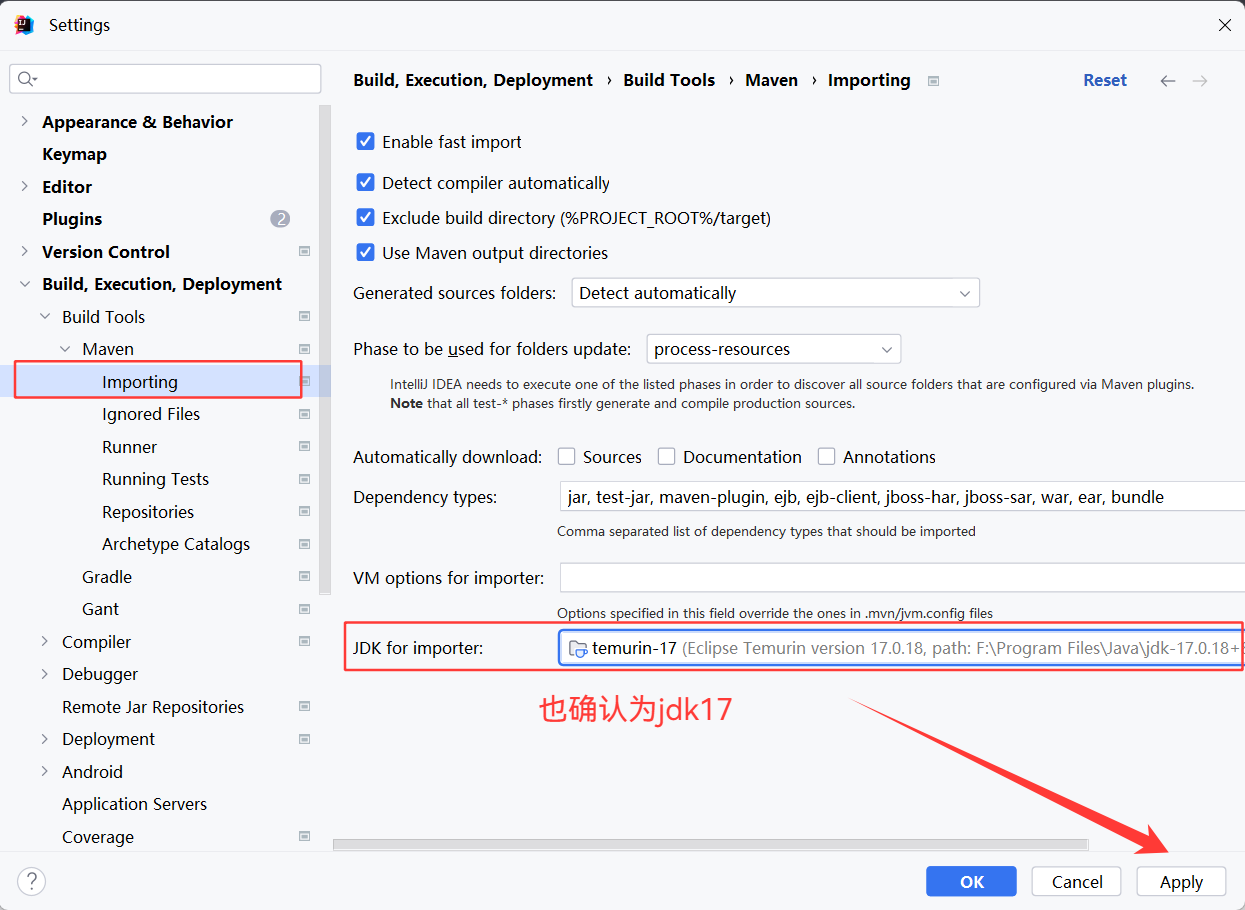Viewport: 1245px width, 910px height.
Task: Open Phase for folders update dropdown
Action: pos(774,349)
